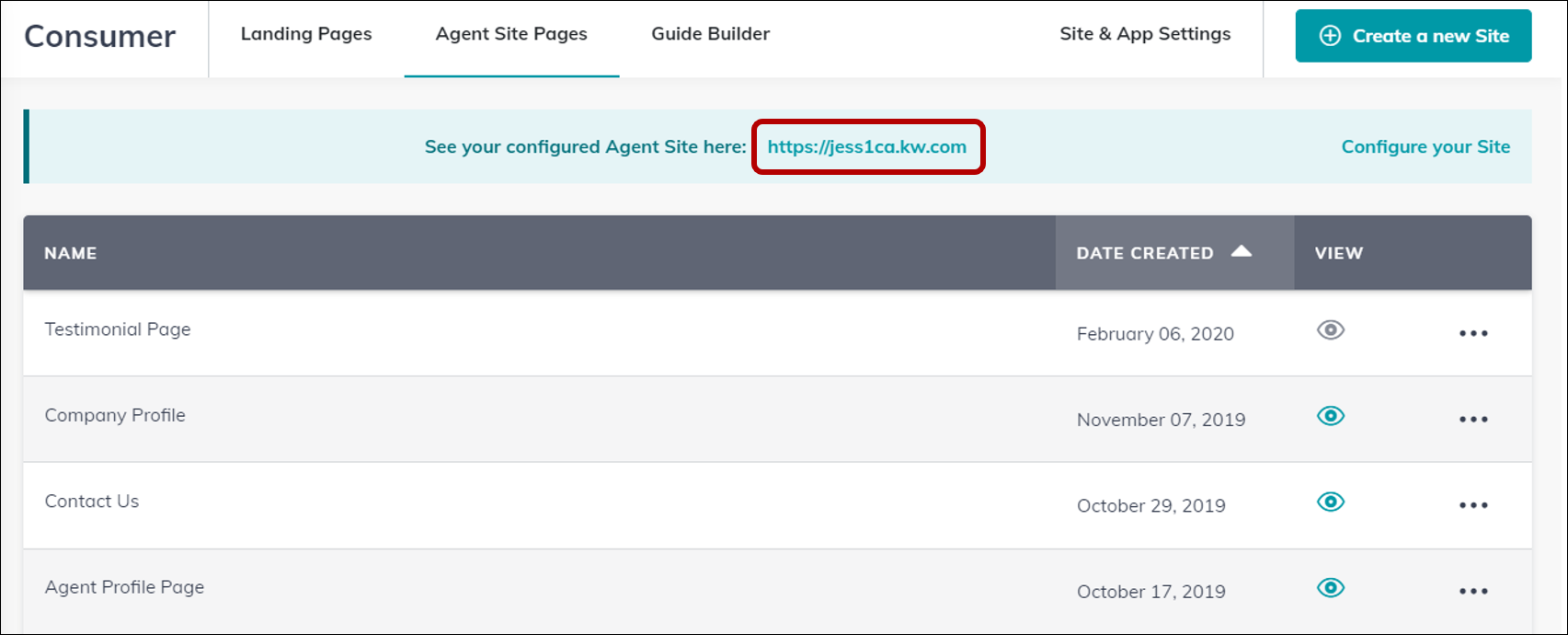
Task: Click the View column header
Action: coord(1339,253)
